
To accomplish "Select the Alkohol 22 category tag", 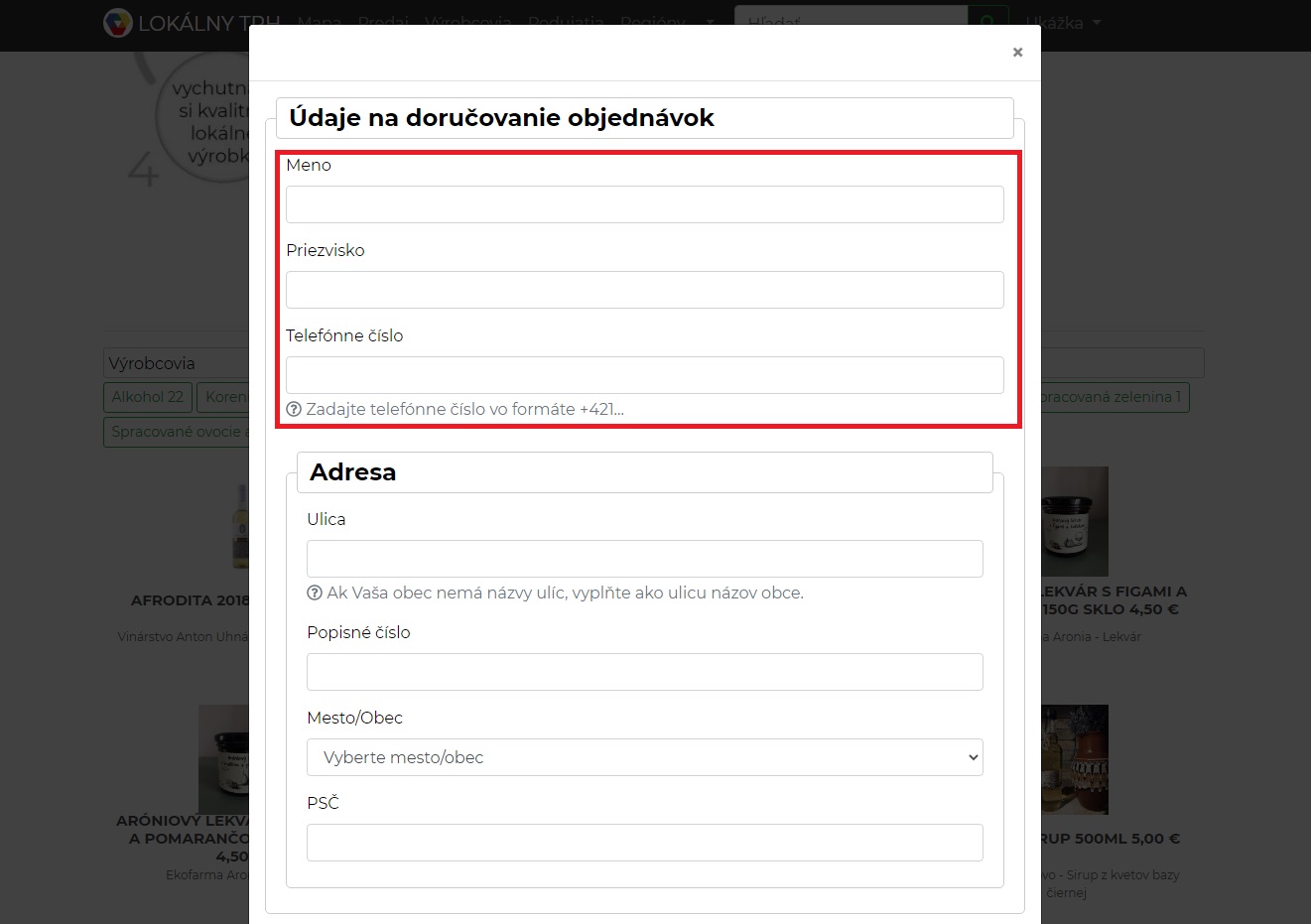I will pos(147,397).
